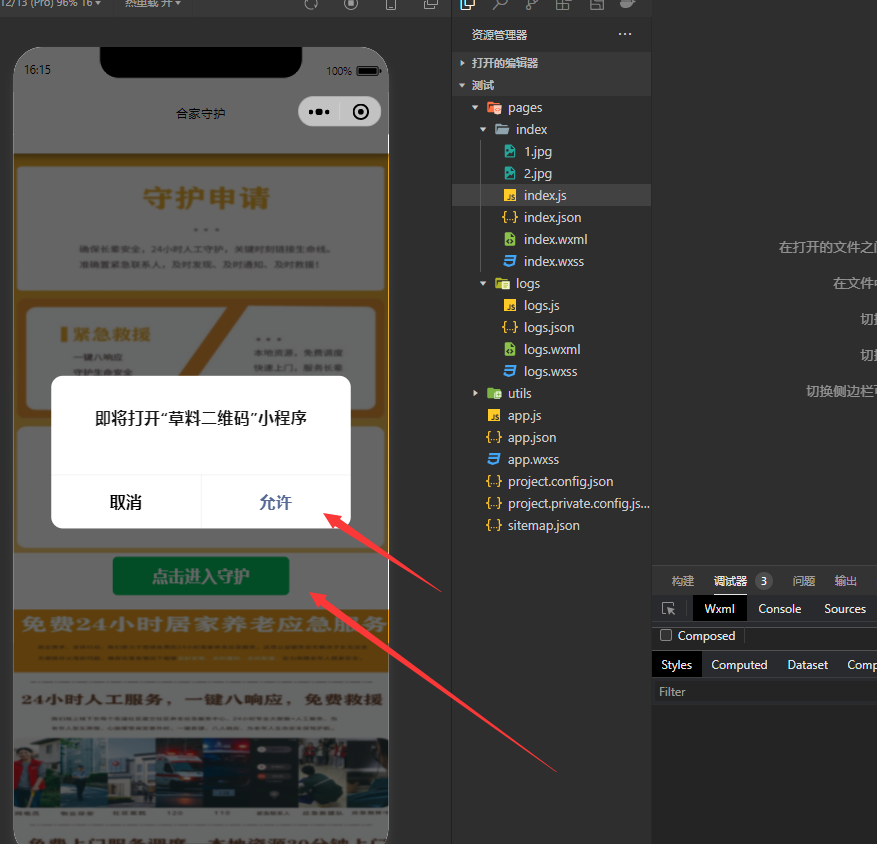
Task: Click the capsule close circle button
Action: [361, 112]
